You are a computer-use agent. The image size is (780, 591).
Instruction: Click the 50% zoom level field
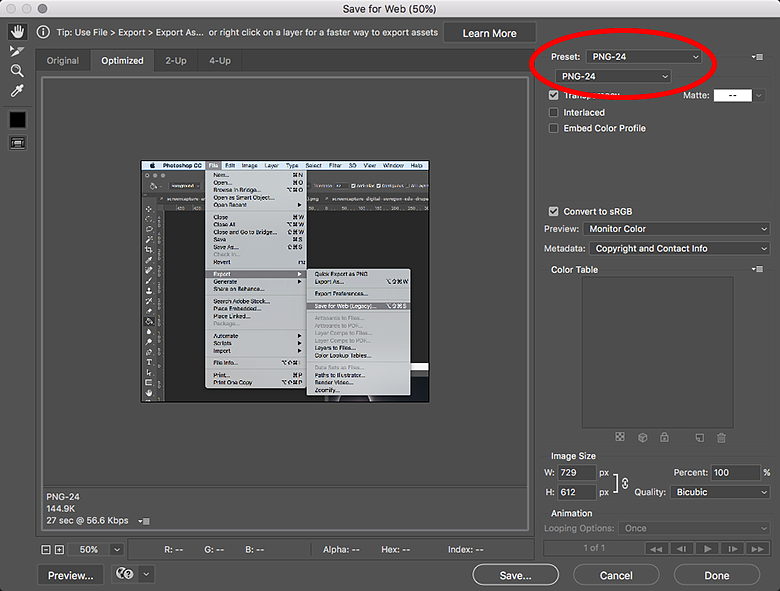pos(89,550)
